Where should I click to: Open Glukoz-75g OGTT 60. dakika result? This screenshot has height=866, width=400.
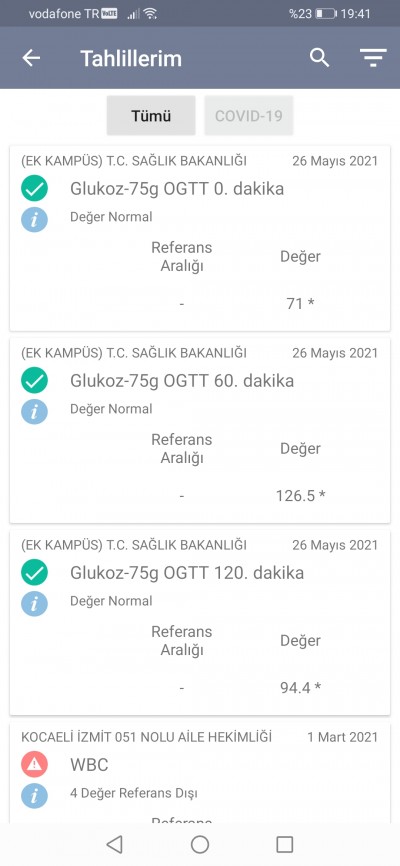[200, 431]
